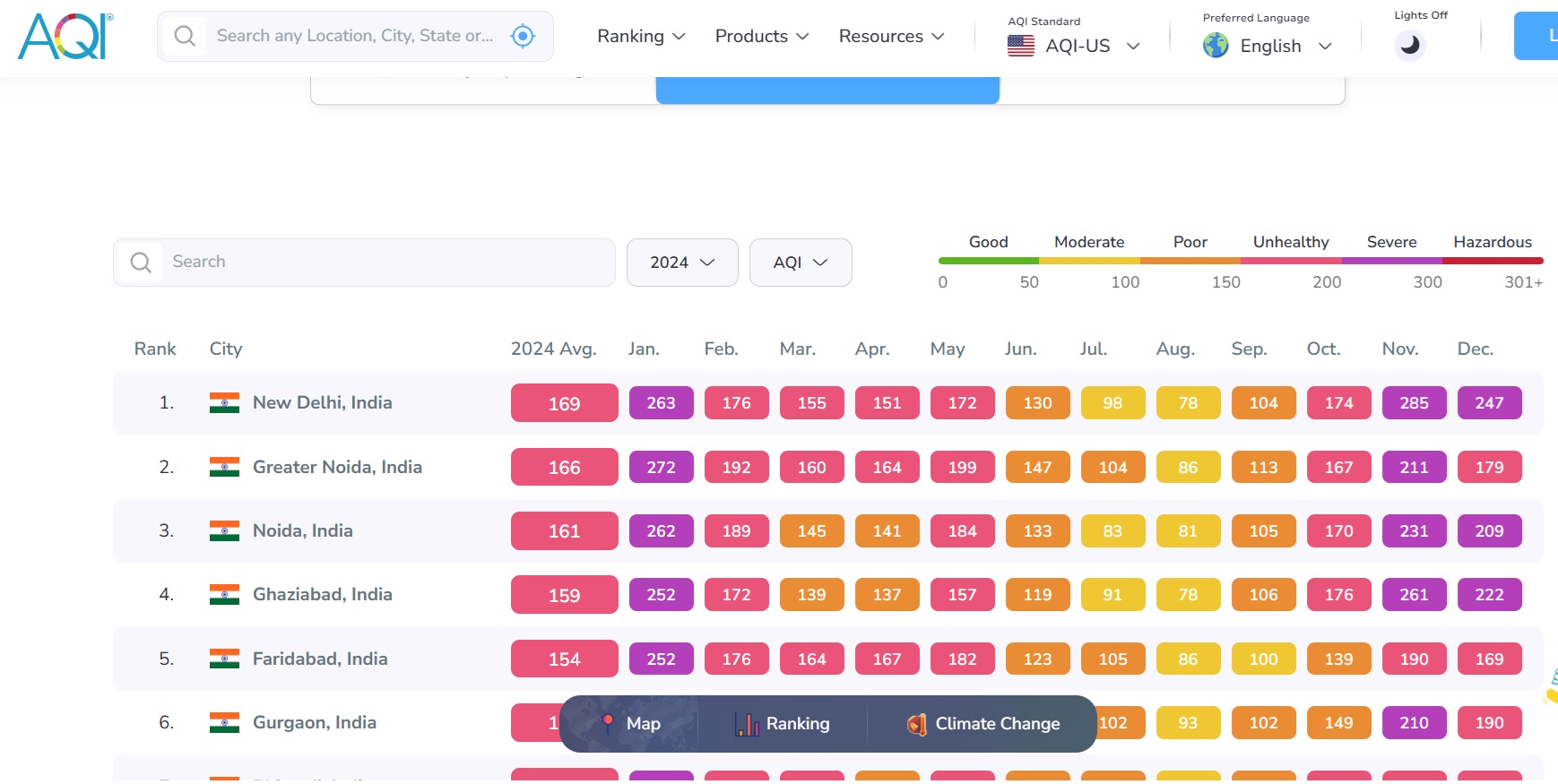Expand the AQI pollutant dropdown

point(800,263)
